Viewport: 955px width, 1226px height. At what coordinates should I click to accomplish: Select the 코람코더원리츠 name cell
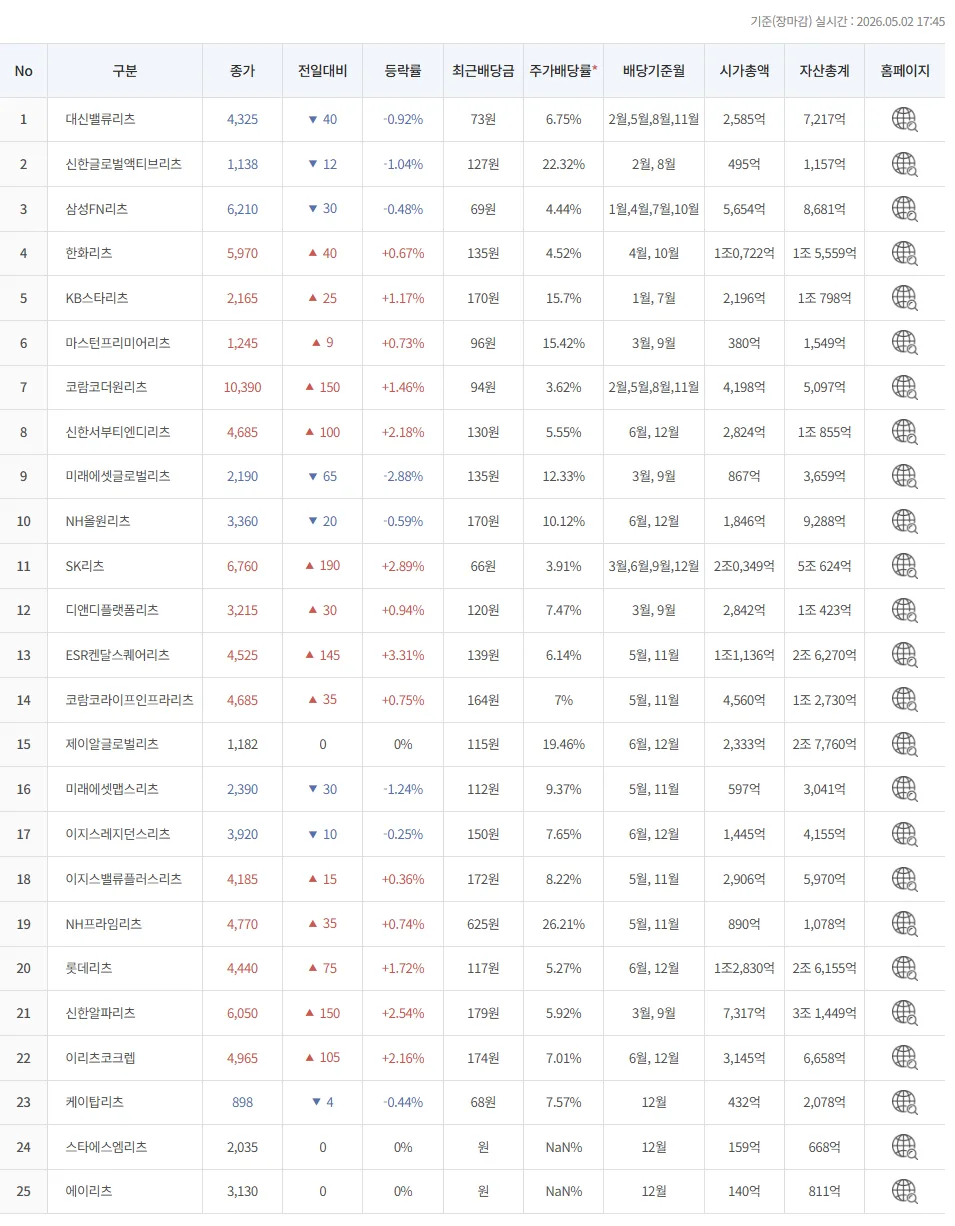point(125,387)
